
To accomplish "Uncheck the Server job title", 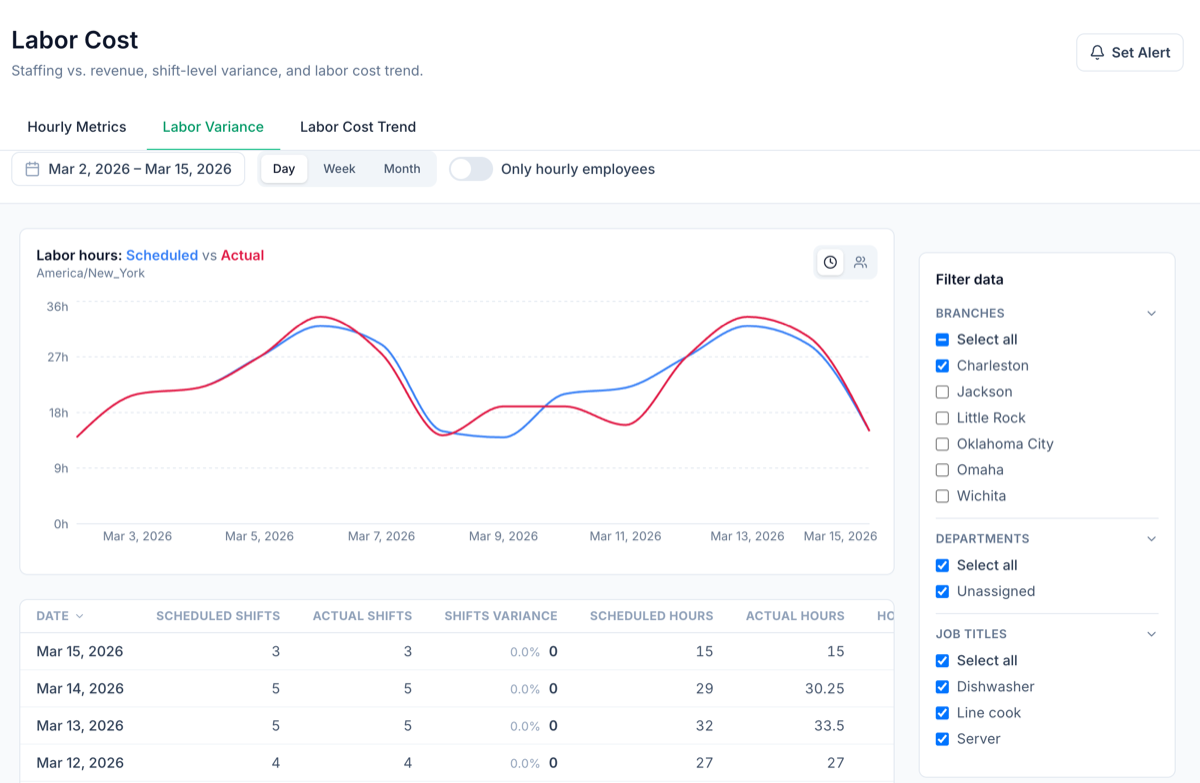I will tap(942, 739).
